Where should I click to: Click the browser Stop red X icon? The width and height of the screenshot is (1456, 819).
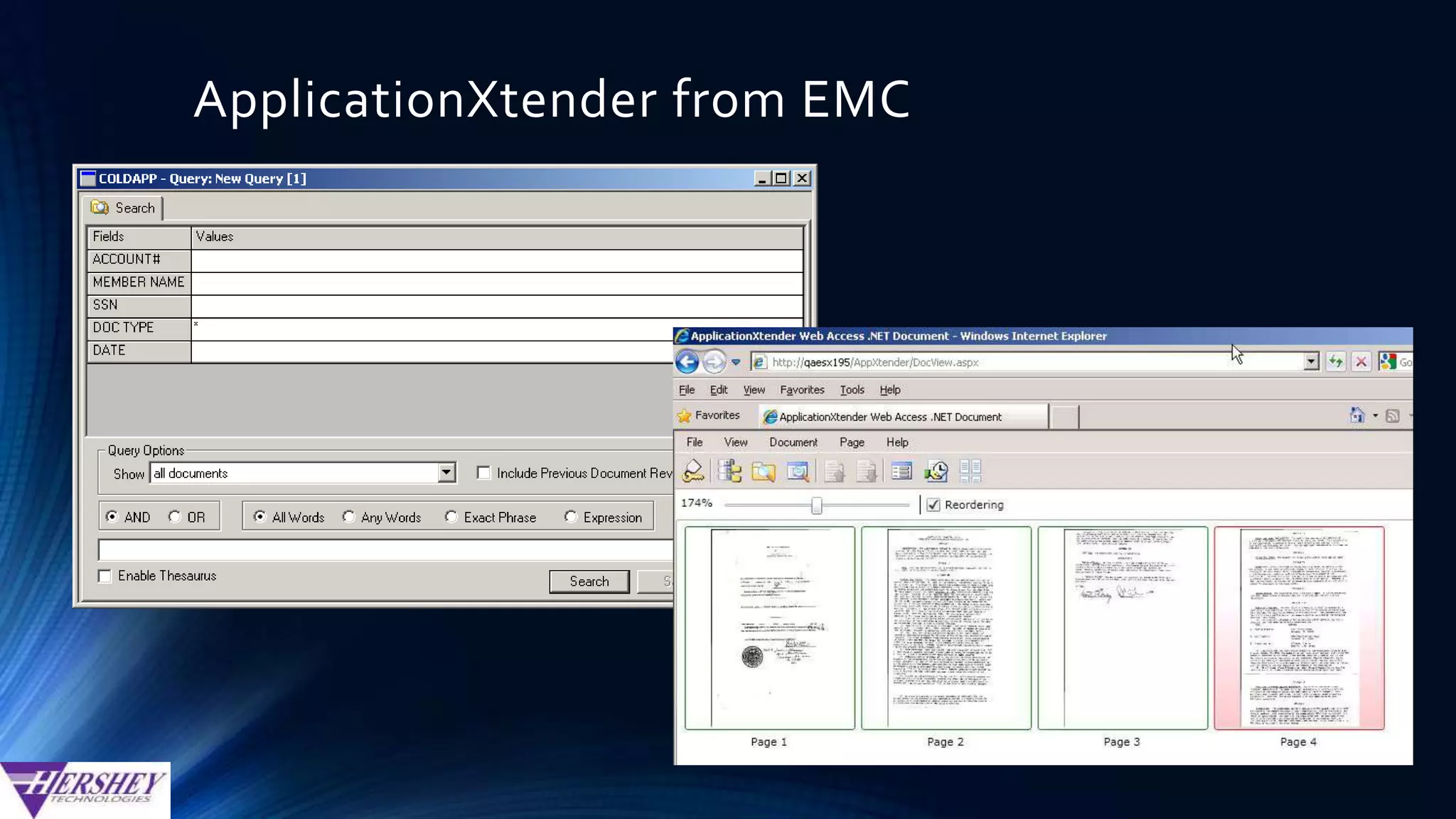(1361, 362)
